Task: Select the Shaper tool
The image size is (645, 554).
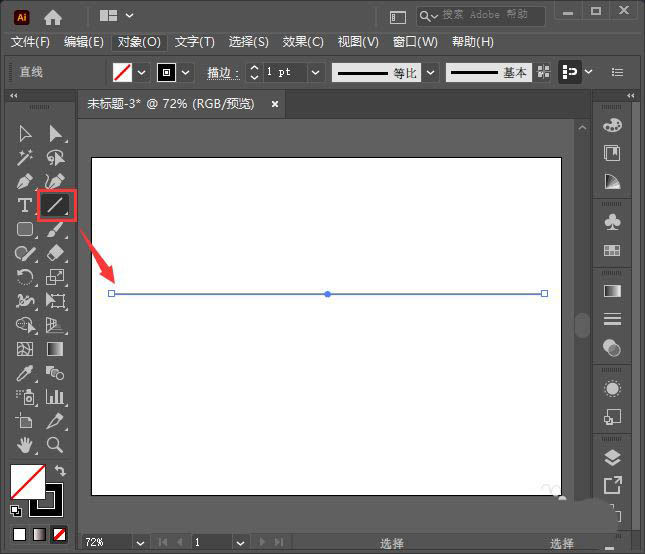Action: [x=25, y=253]
